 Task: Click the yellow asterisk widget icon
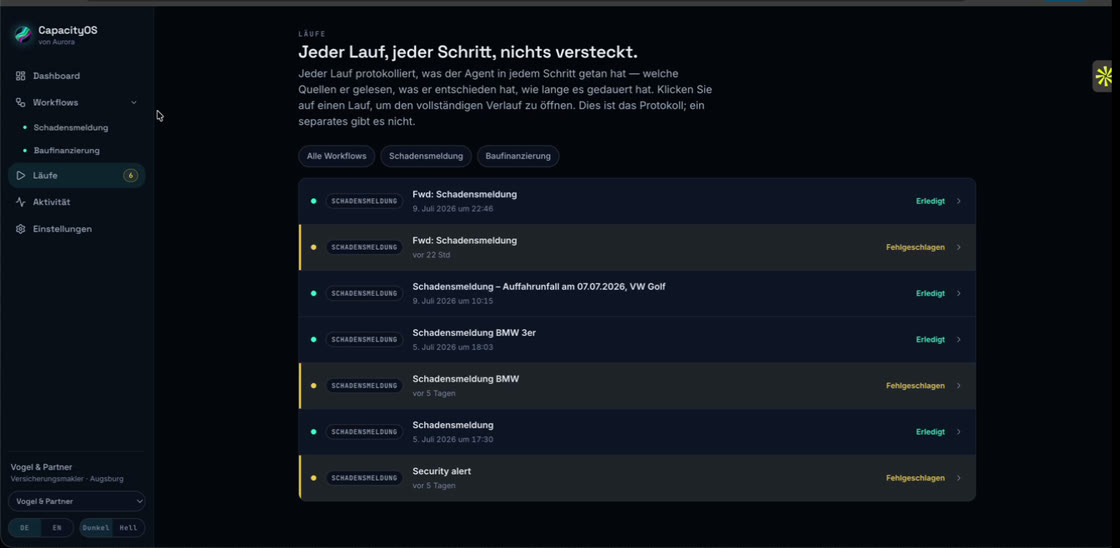click(1104, 76)
